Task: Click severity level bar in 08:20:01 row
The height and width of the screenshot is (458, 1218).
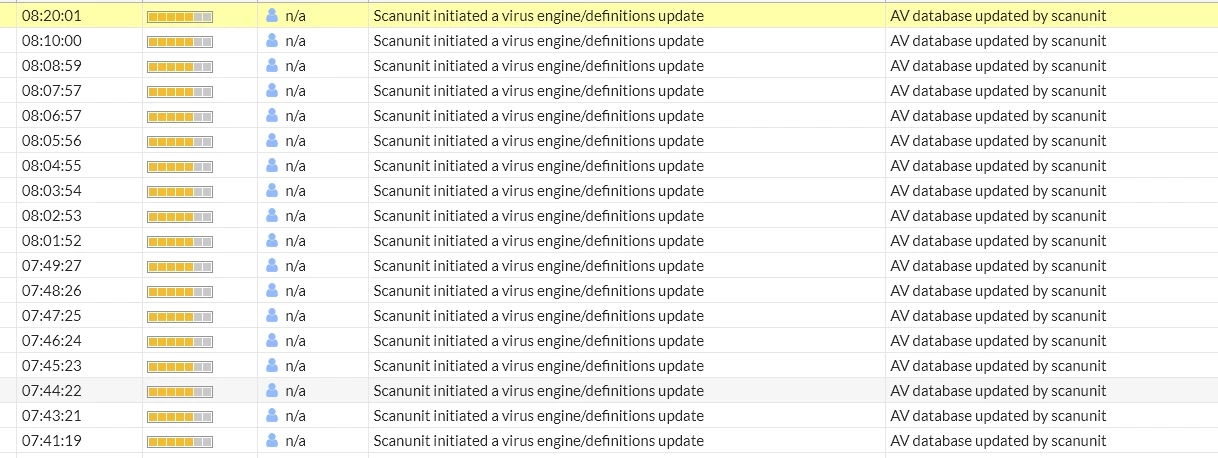Action: tap(180, 17)
